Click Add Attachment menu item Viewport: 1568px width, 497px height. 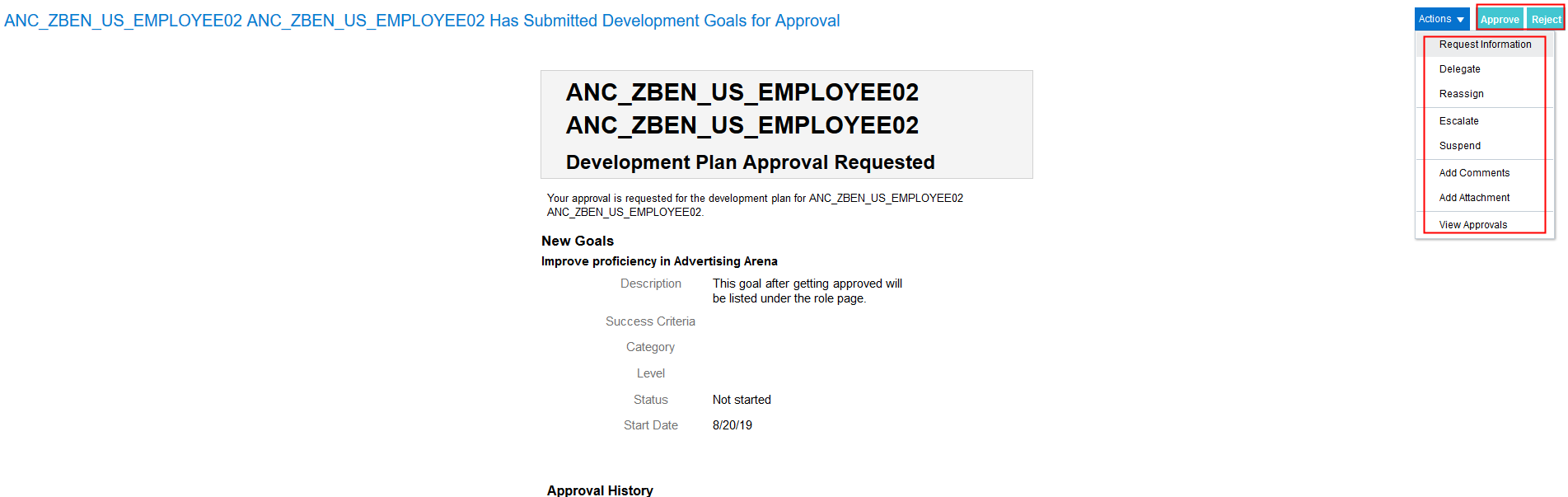[x=1474, y=198]
